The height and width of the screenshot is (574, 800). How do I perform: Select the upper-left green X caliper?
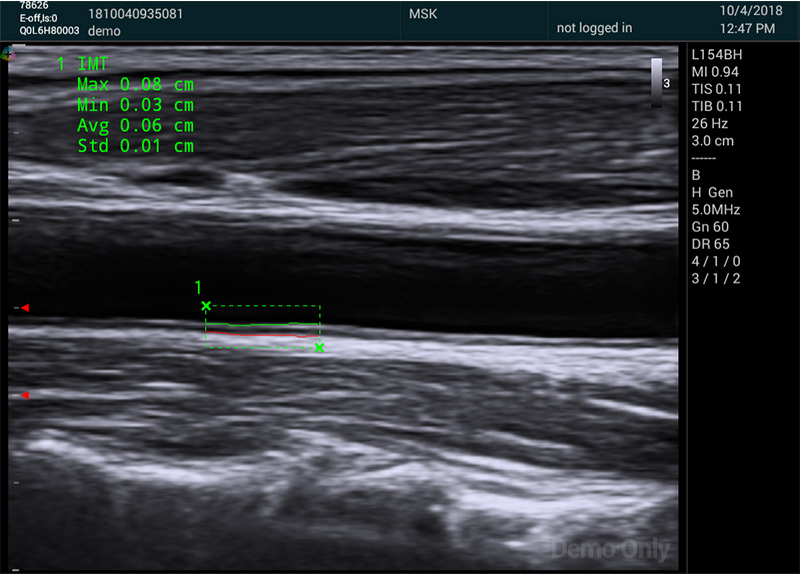[x=206, y=306]
